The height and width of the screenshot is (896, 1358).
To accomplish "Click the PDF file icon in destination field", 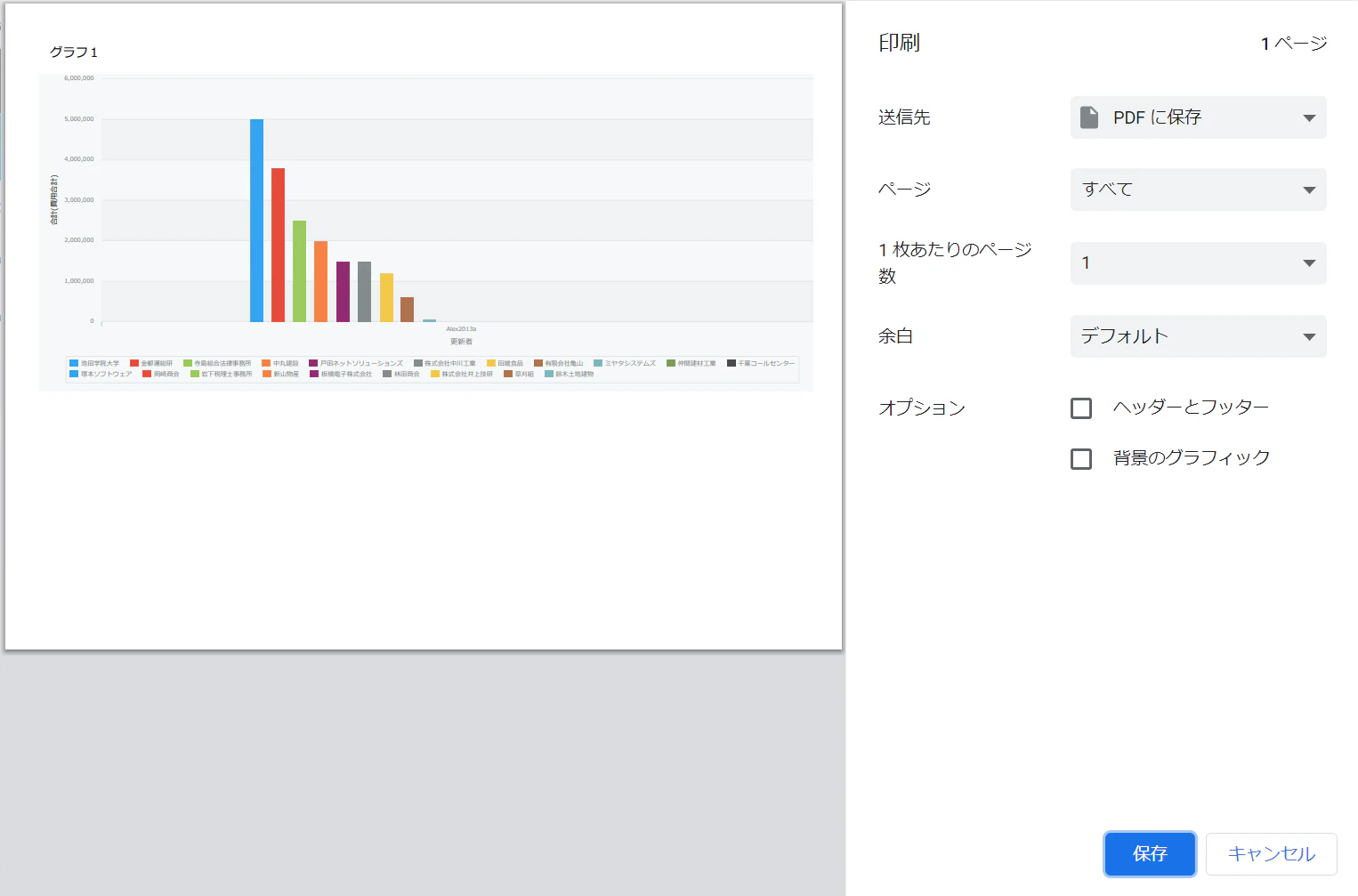I will pyautogui.click(x=1089, y=117).
